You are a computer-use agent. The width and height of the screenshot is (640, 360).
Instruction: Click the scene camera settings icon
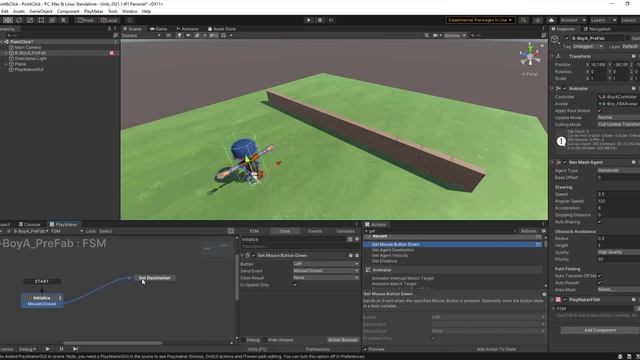436,36
